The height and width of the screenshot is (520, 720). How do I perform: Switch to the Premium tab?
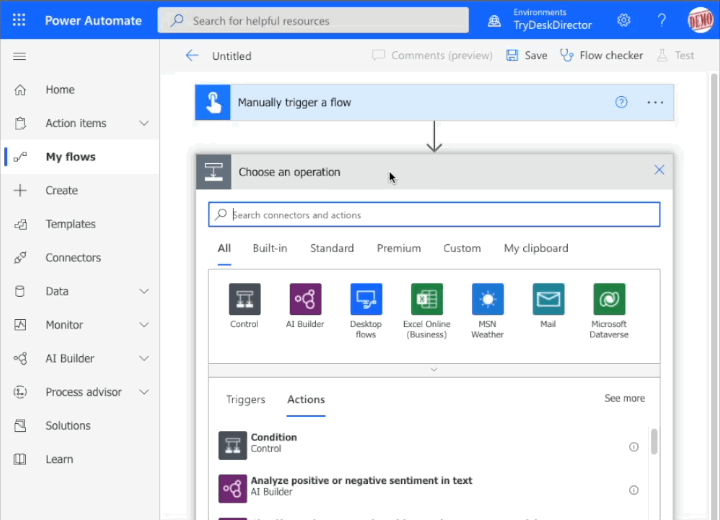[399, 249]
